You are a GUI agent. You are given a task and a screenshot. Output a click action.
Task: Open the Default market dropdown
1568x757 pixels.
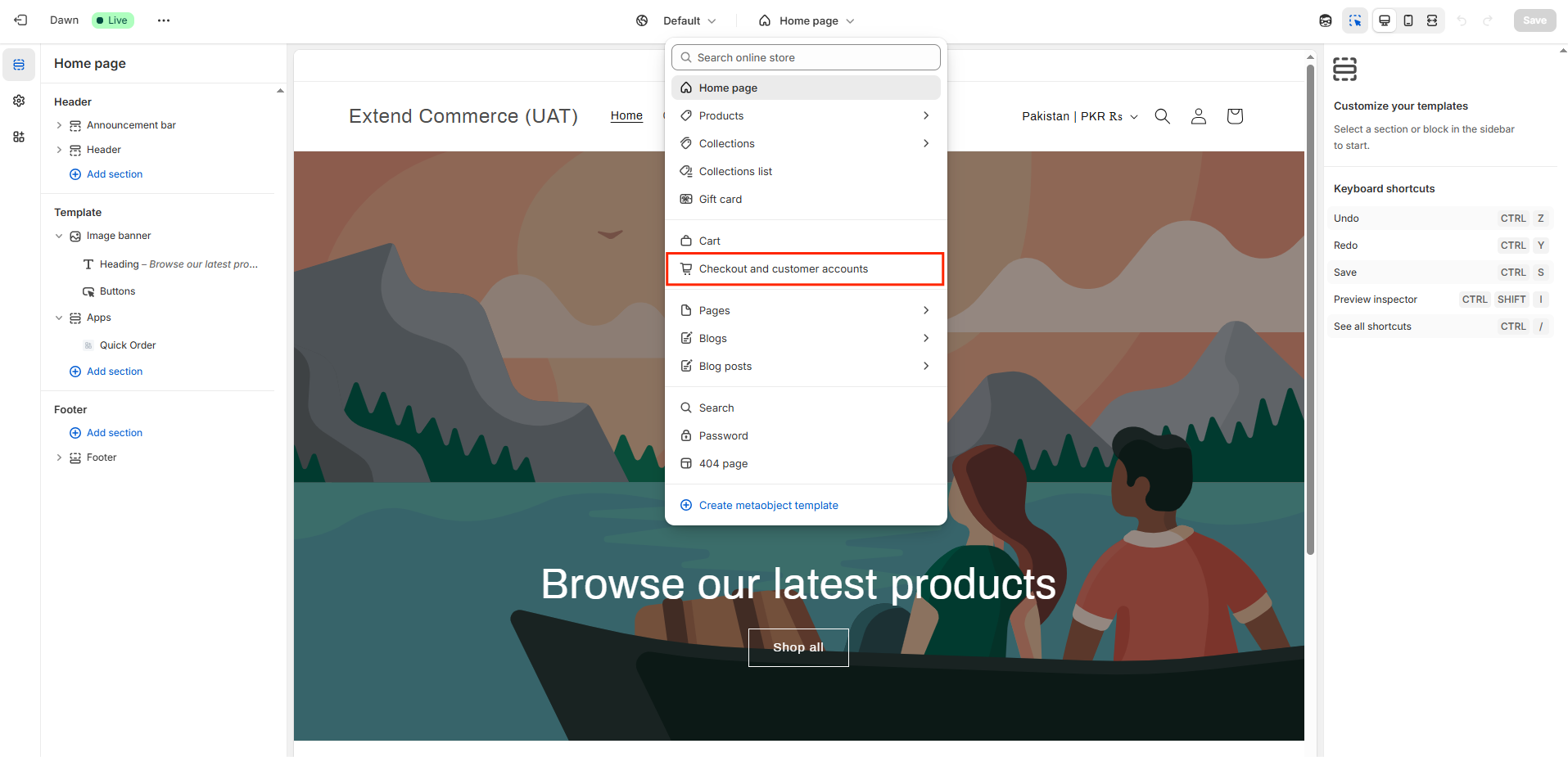(x=676, y=20)
